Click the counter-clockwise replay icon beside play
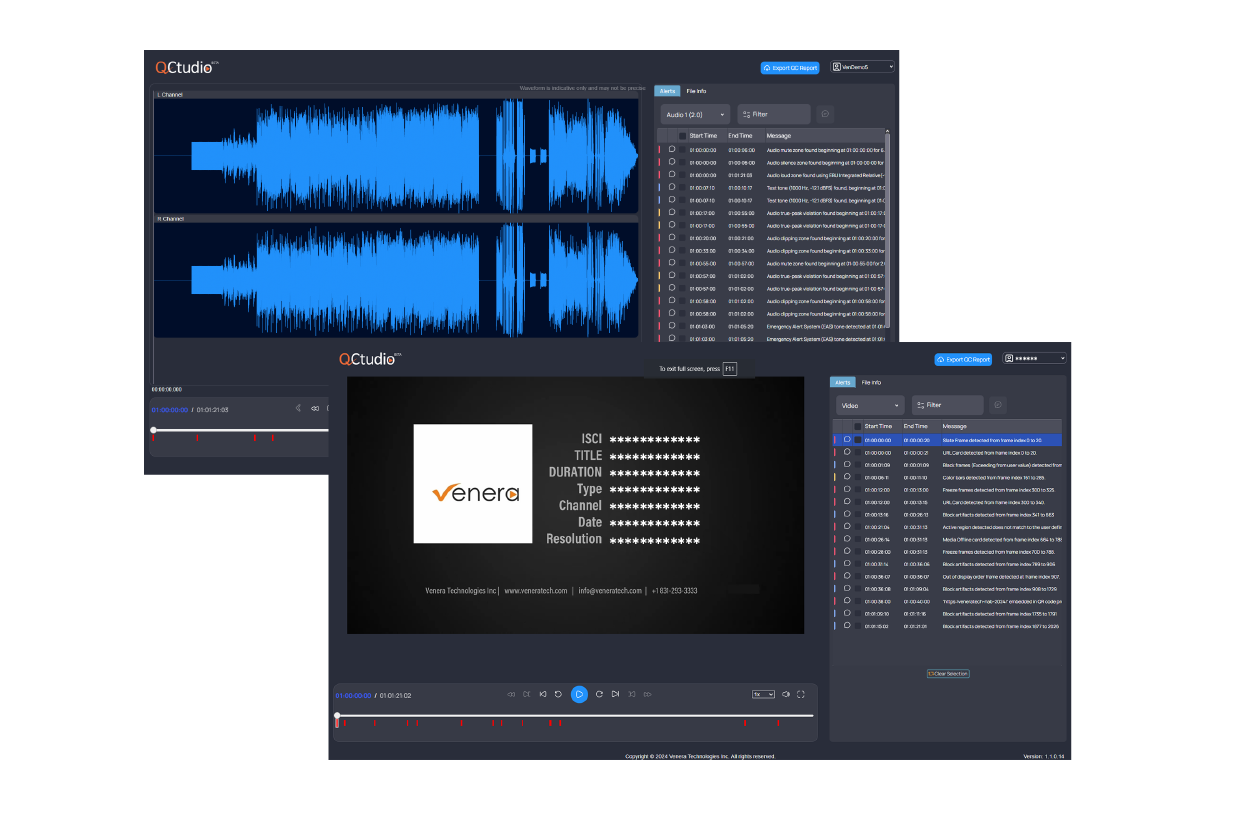 [559, 694]
